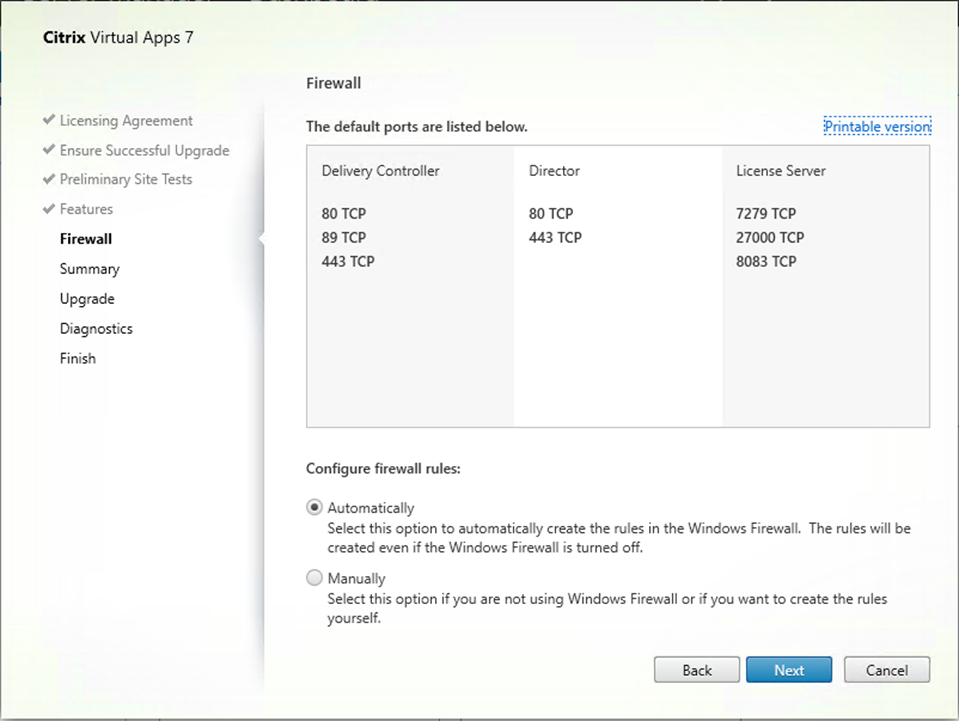The width and height of the screenshot is (959, 721).
Task: Go to Preliminary Site Tests step
Action: tap(126, 179)
